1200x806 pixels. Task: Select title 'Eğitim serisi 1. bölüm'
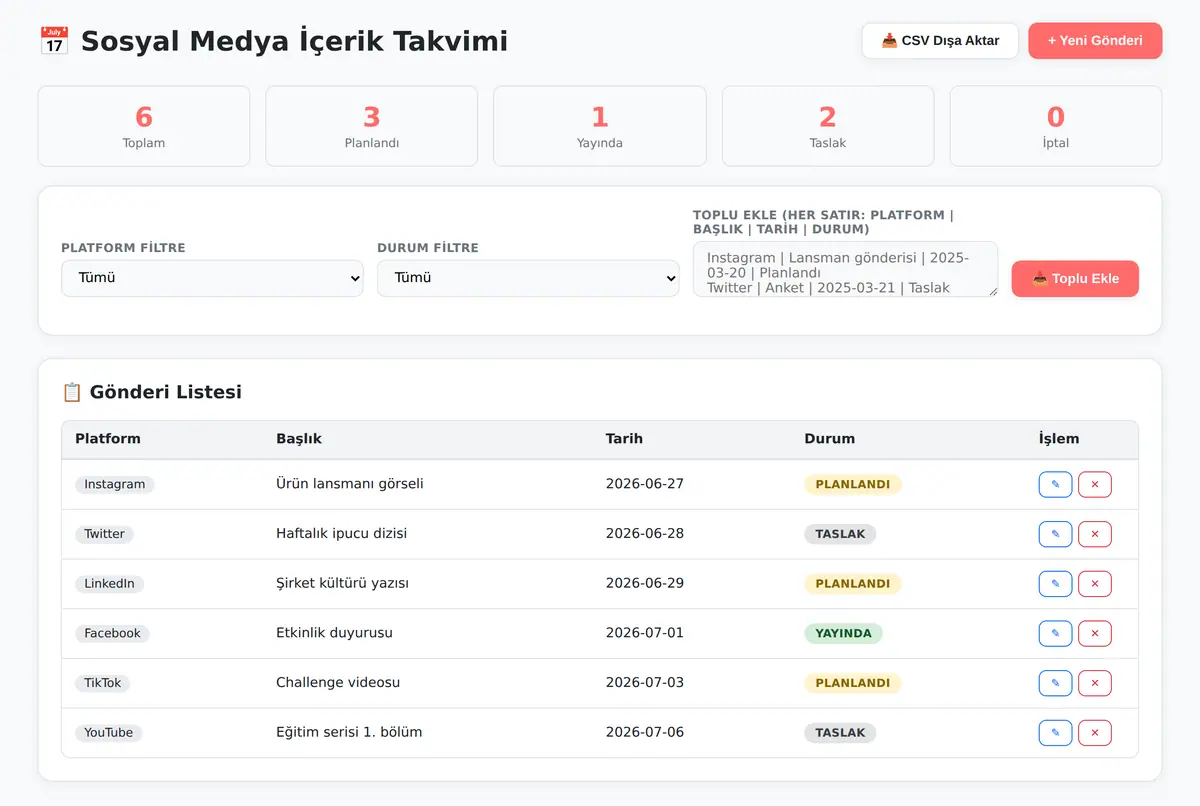coord(349,733)
